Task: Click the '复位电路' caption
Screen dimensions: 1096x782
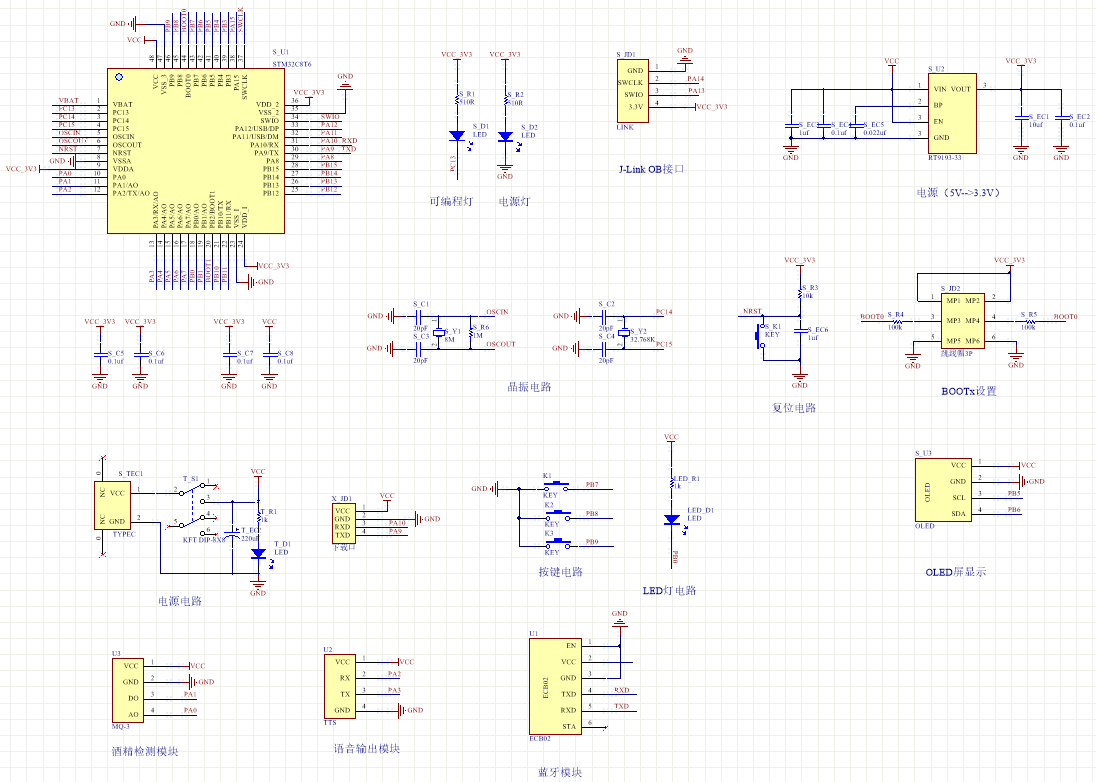Action: pos(793,407)
